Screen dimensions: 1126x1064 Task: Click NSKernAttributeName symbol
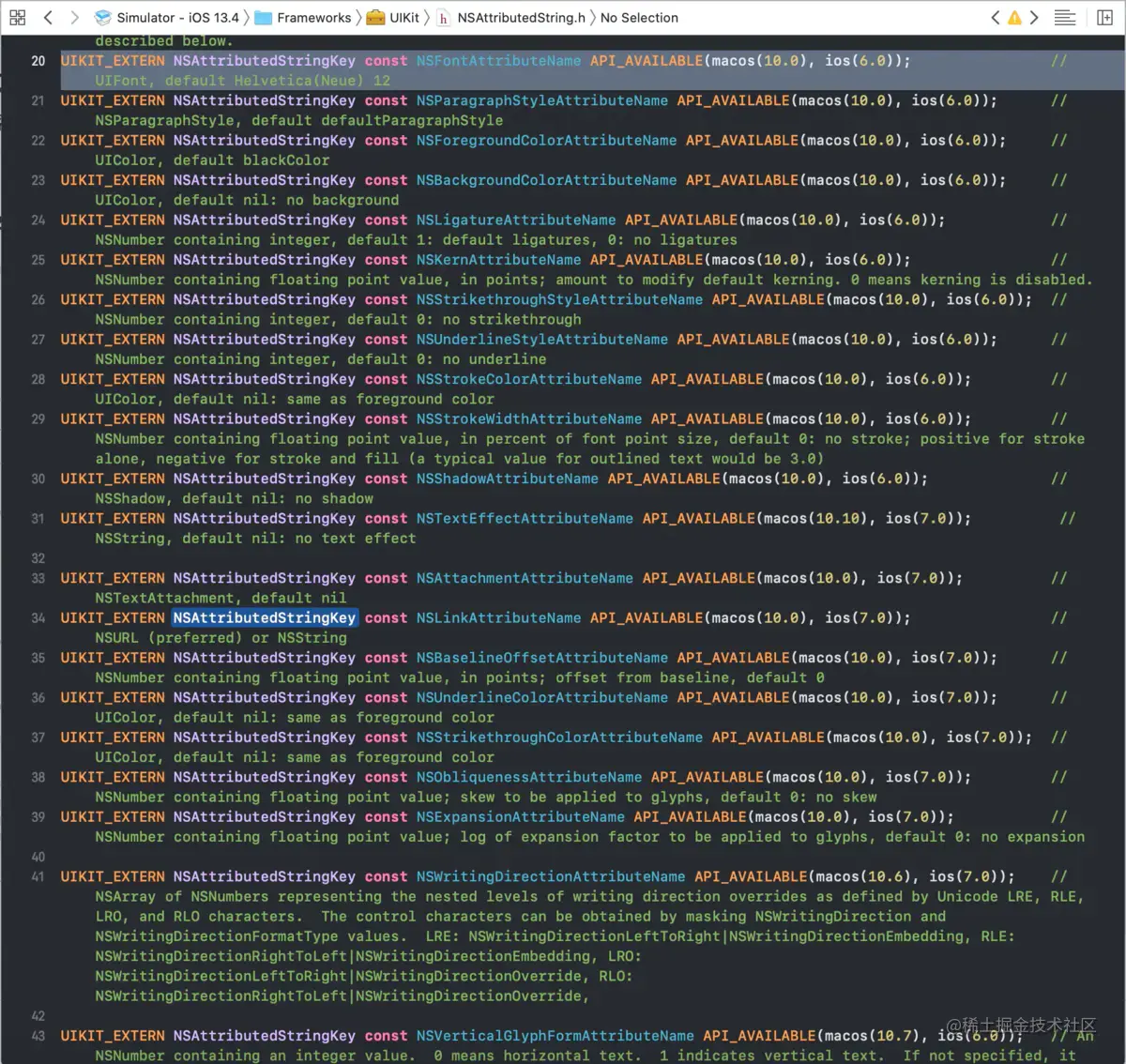click(x=498, y=259)
